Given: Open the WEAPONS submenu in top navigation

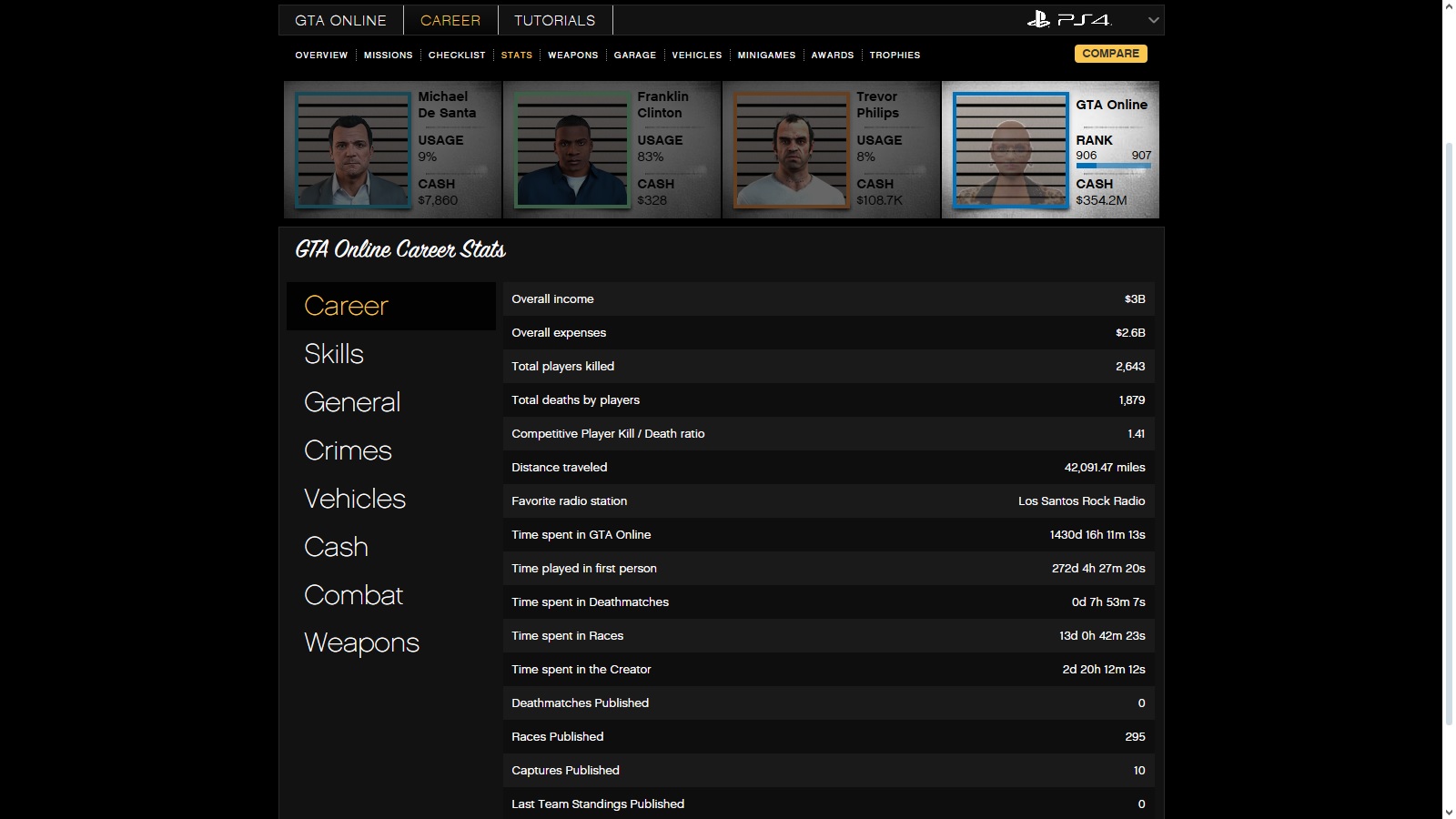Looking at the screenshot, I should [573, 56].
